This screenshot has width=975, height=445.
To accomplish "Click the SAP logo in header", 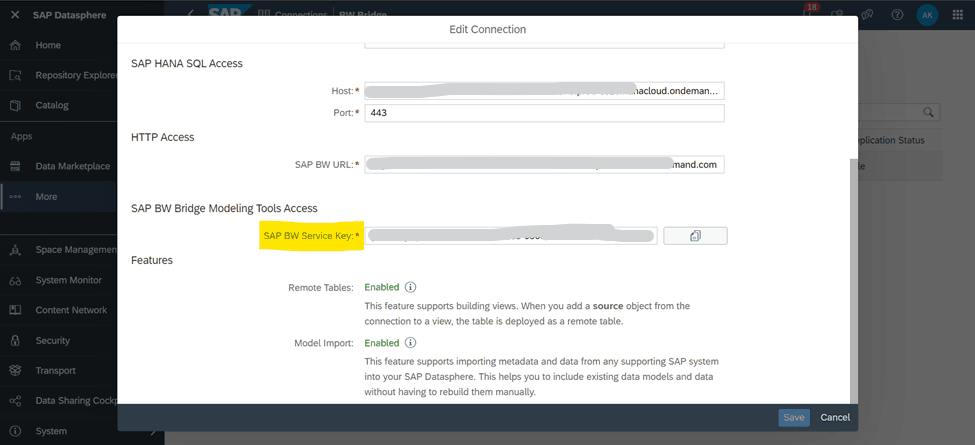I will point(229,12).
